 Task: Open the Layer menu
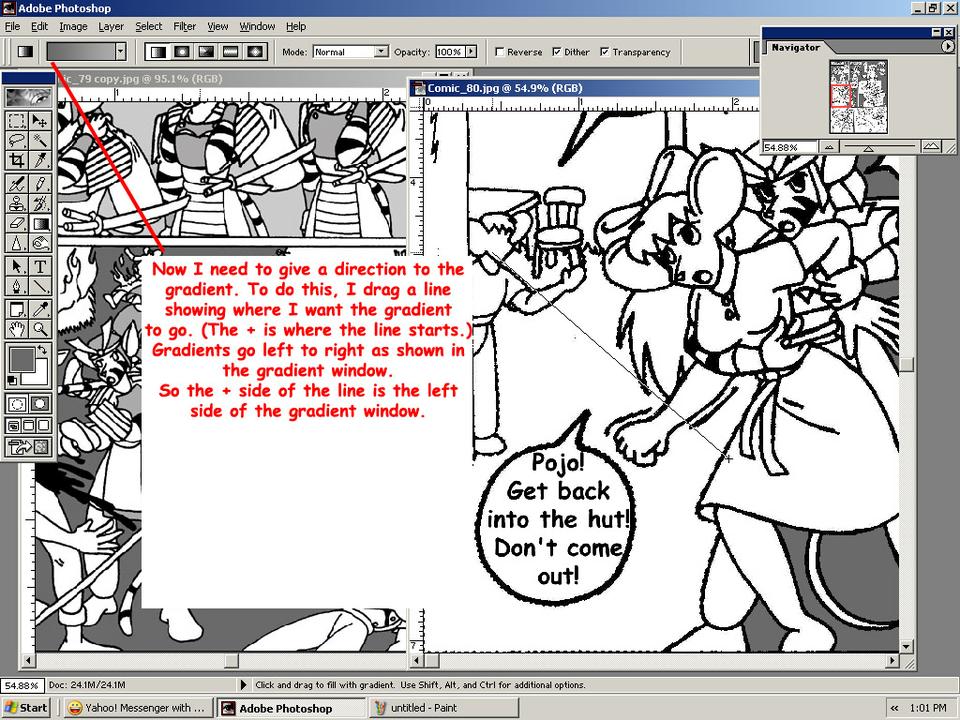tap(111, 26)
